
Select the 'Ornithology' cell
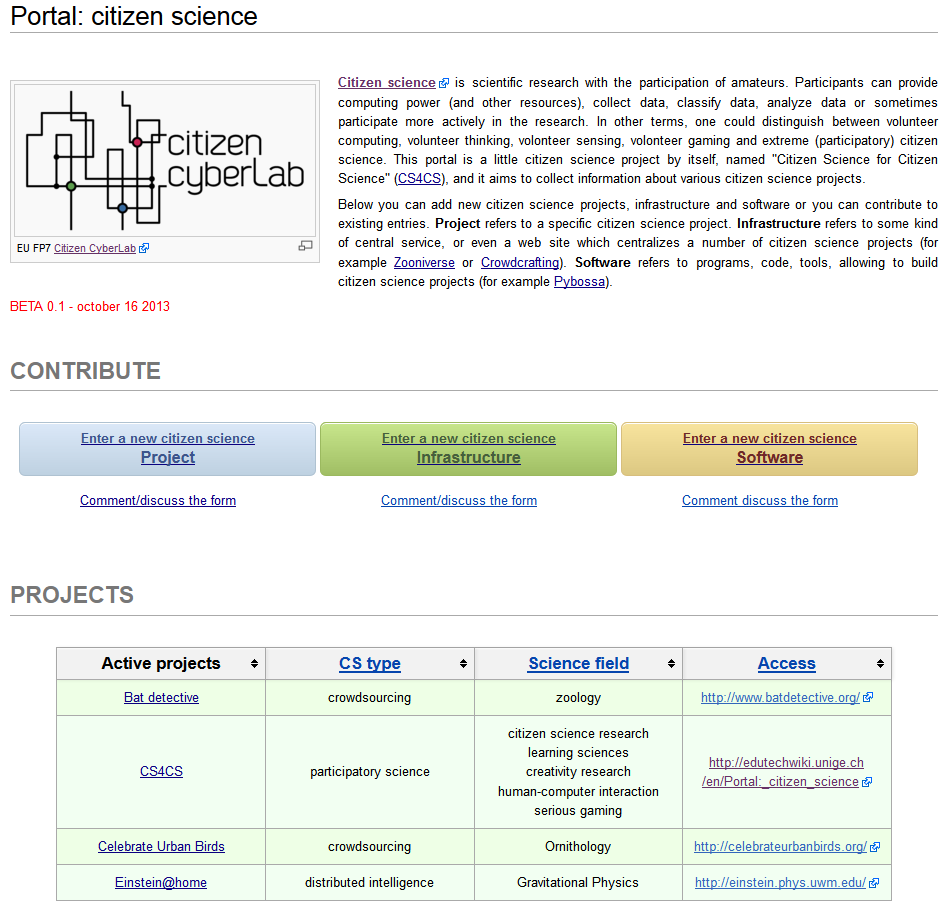click(x=578, y=846)
